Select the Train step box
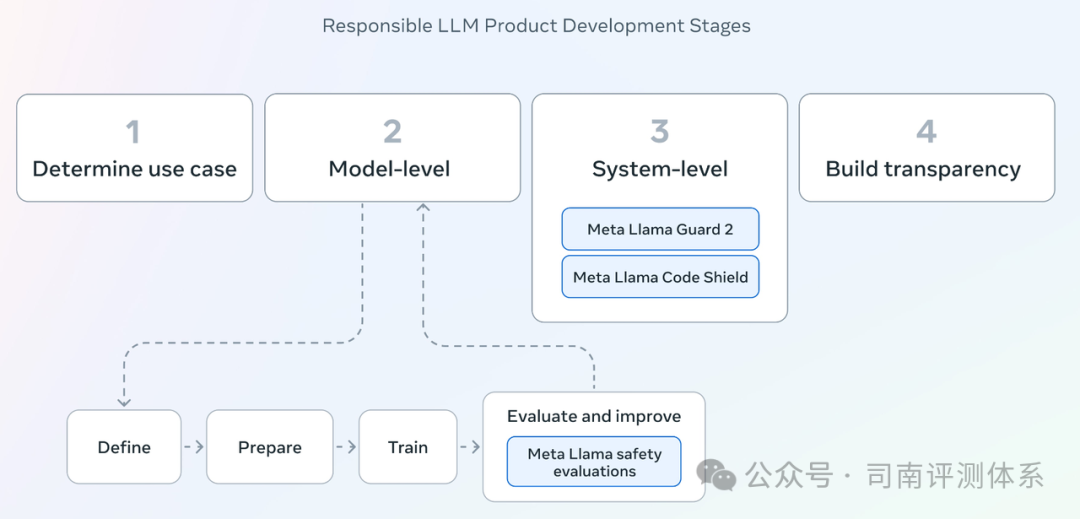This screenshot has width=1080, height=519. coord(408,447)
